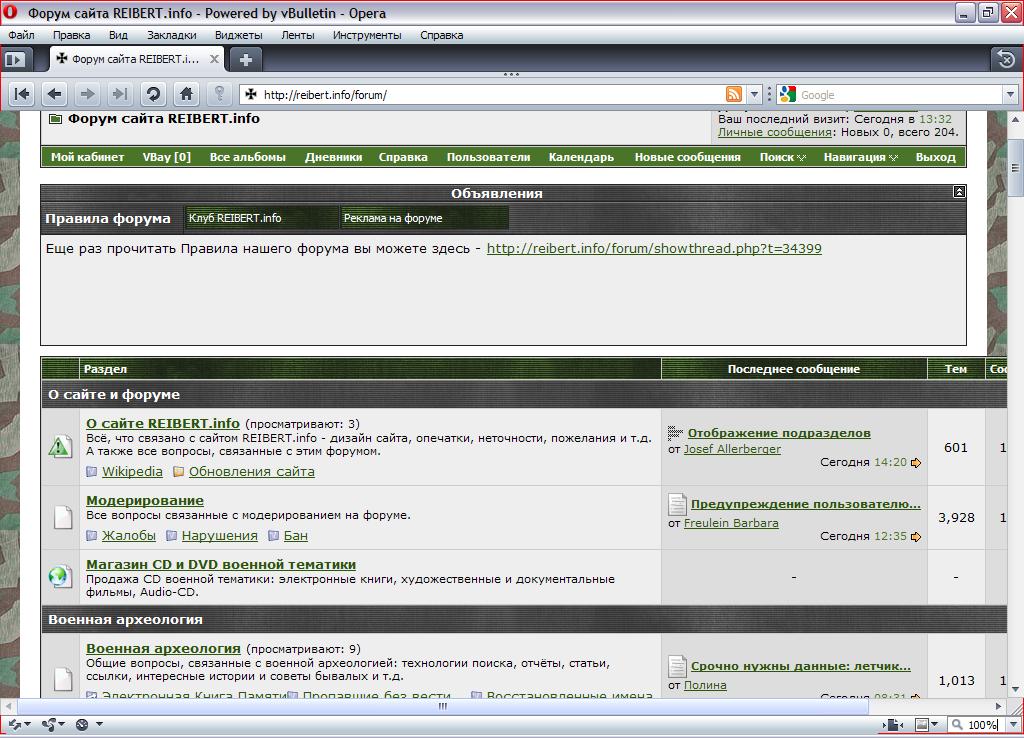This screenshot has height=738, width=1024.
Task: Reload the current page
Action: 153,95
